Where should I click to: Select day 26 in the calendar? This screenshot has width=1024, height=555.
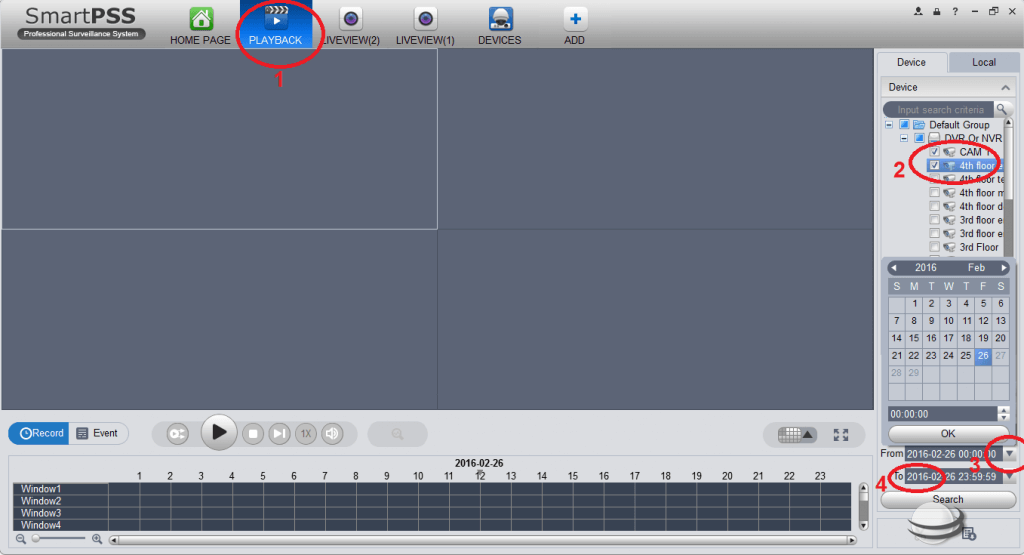983,356
